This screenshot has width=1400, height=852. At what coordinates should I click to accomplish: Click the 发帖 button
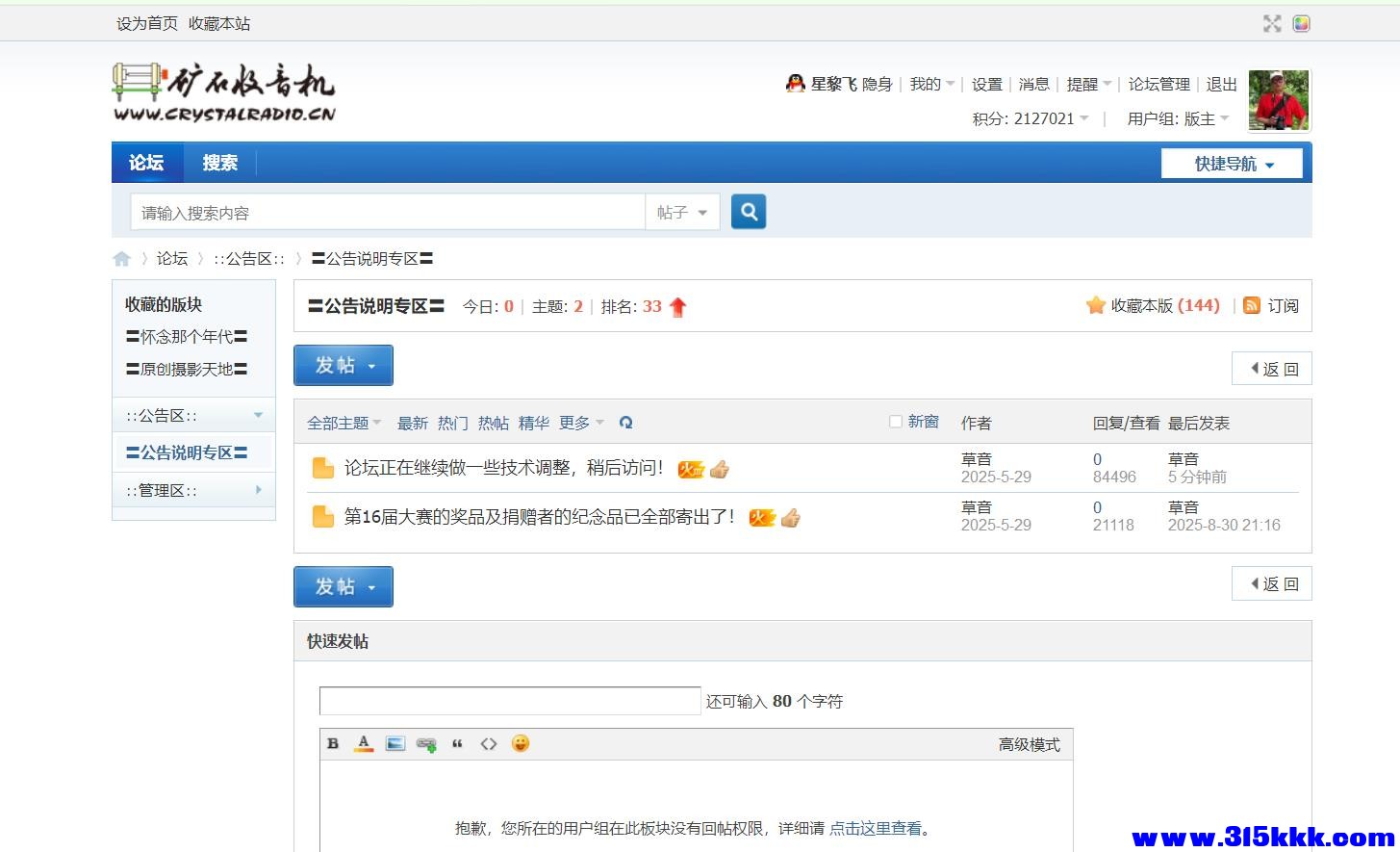coord(343,365)
